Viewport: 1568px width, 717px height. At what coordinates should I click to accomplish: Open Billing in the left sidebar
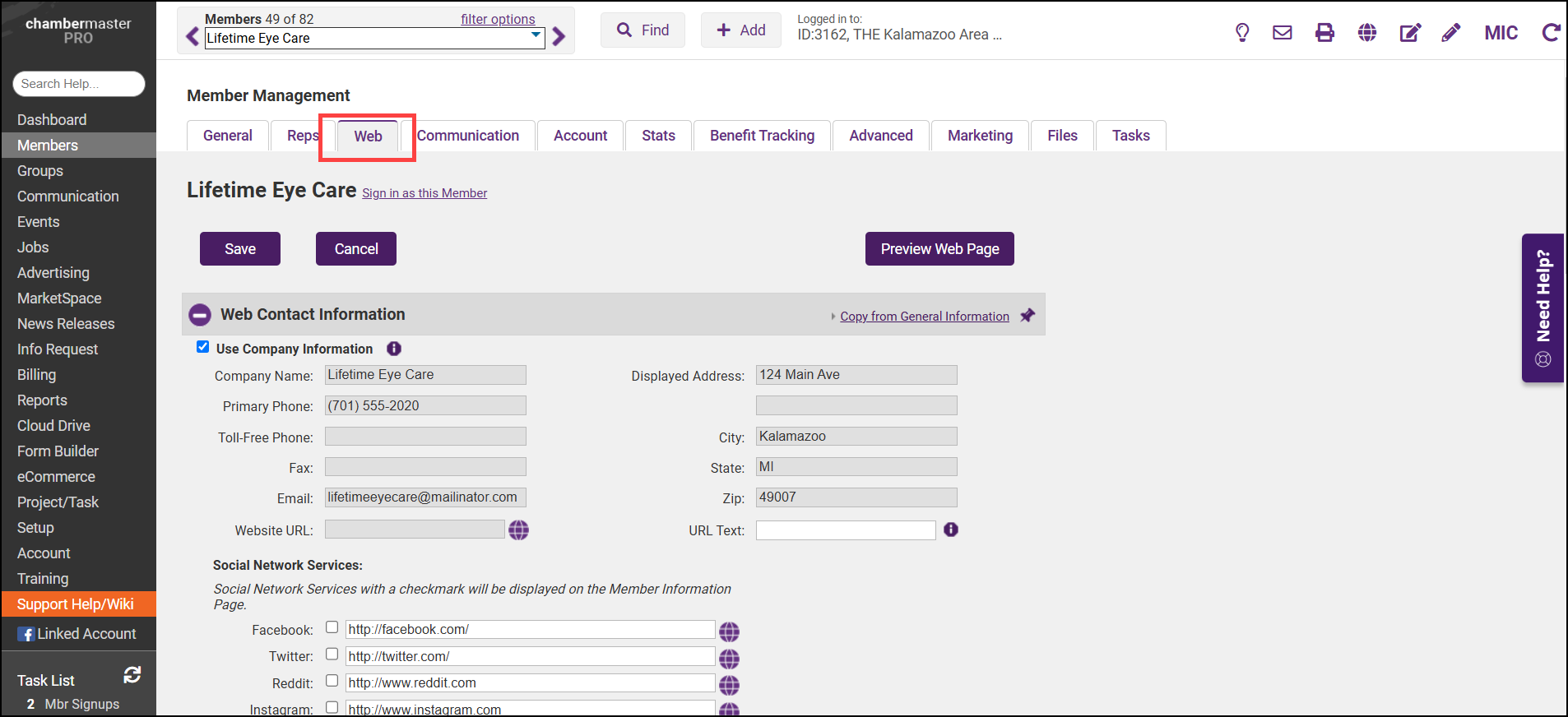click(x=37, y=375)
